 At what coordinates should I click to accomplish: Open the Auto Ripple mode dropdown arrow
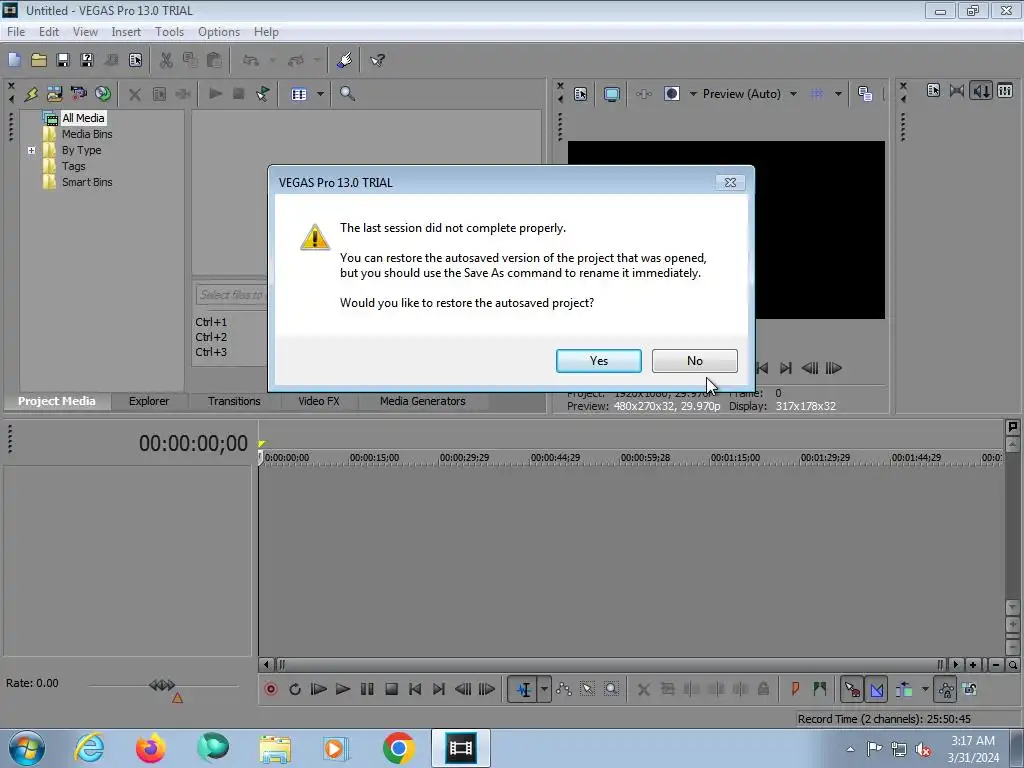[x=925, y=689]
